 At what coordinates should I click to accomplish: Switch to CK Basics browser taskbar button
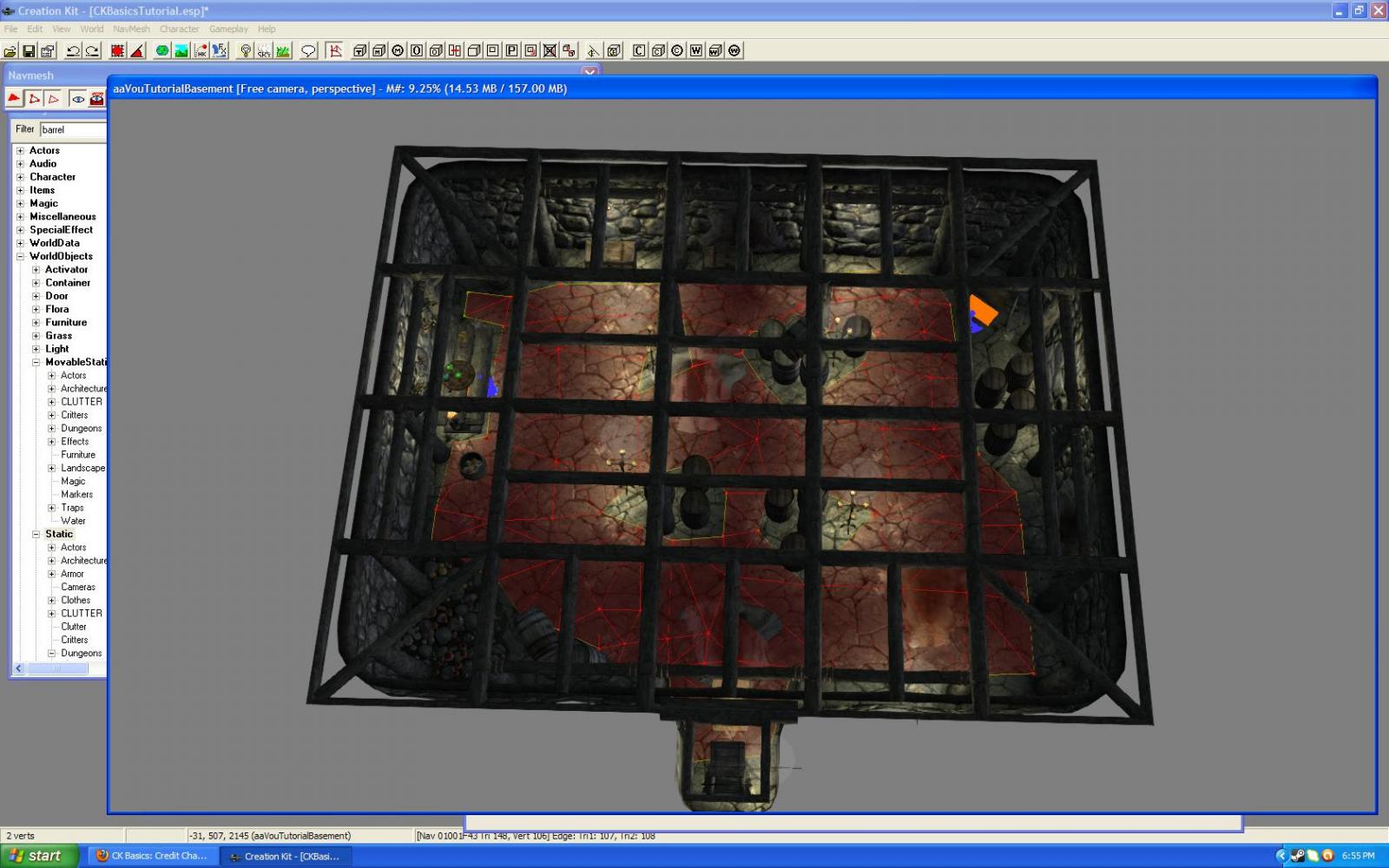coord(153,856)
